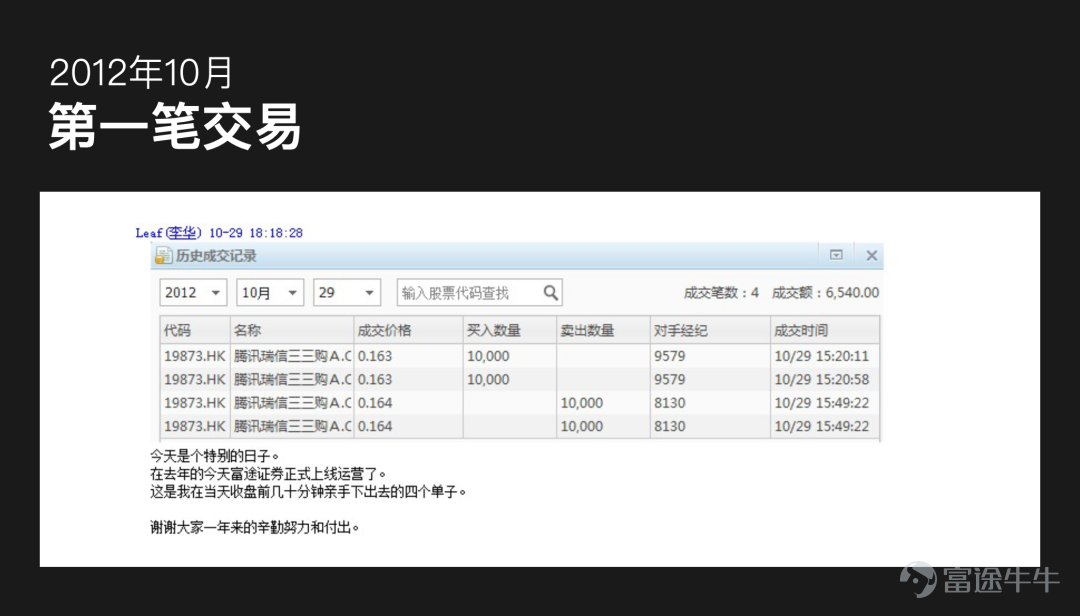Click the line 今天是个特别的日子。

coord(215,456)
